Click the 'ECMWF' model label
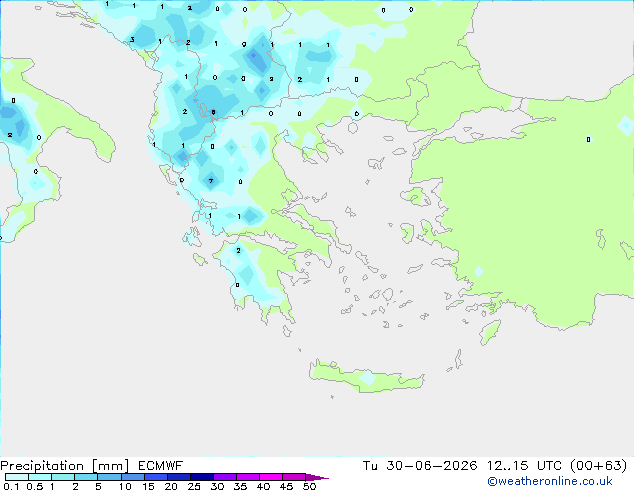The width and height of the screenshot is (634, 490). (x=160, y=466)
